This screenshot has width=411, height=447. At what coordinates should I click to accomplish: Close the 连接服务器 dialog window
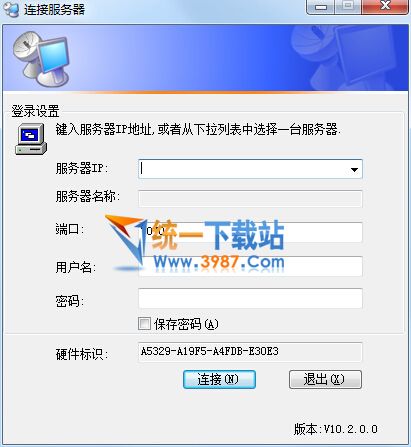385,6
